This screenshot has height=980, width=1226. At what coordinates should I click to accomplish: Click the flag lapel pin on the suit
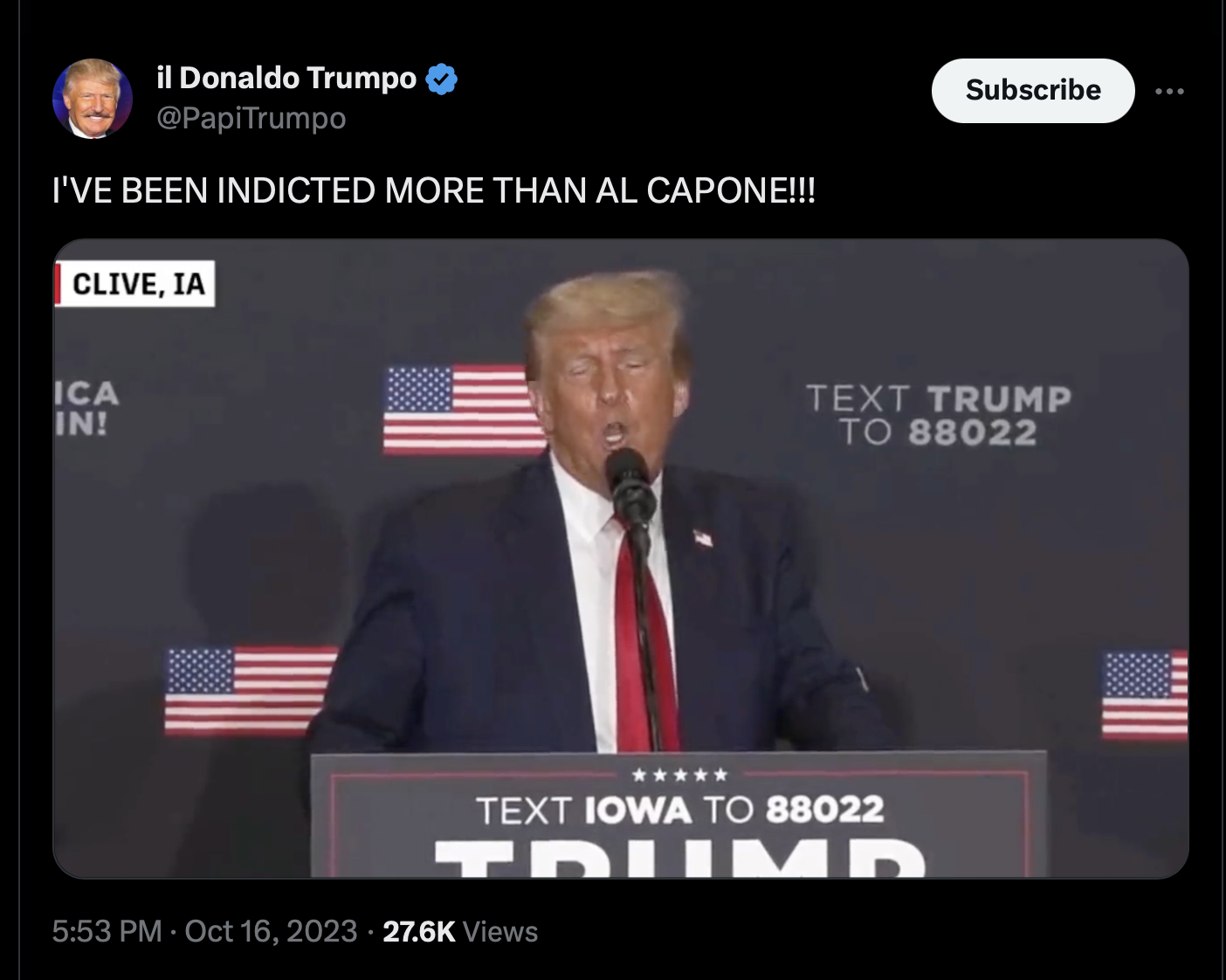click(x=703, y=537)
